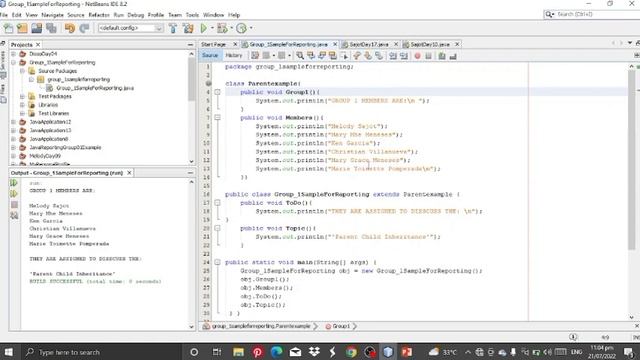The width and height of the screenshot is (640, 360).
Task: Collapse the Source Packages node
Action: pyautogui.click(x=22, y=71)
